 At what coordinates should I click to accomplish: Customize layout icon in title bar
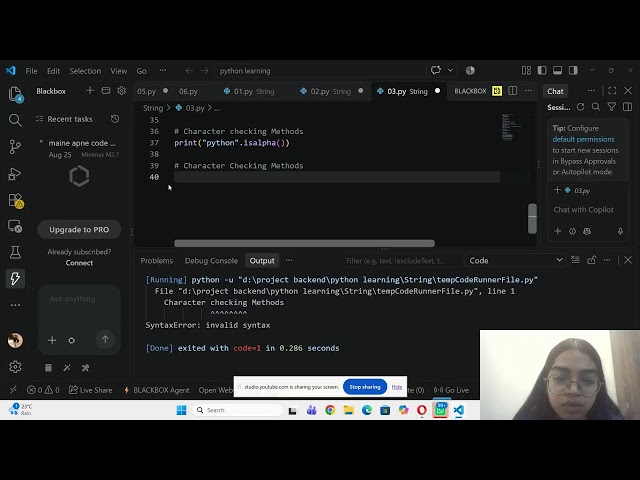tap(526, 70)
